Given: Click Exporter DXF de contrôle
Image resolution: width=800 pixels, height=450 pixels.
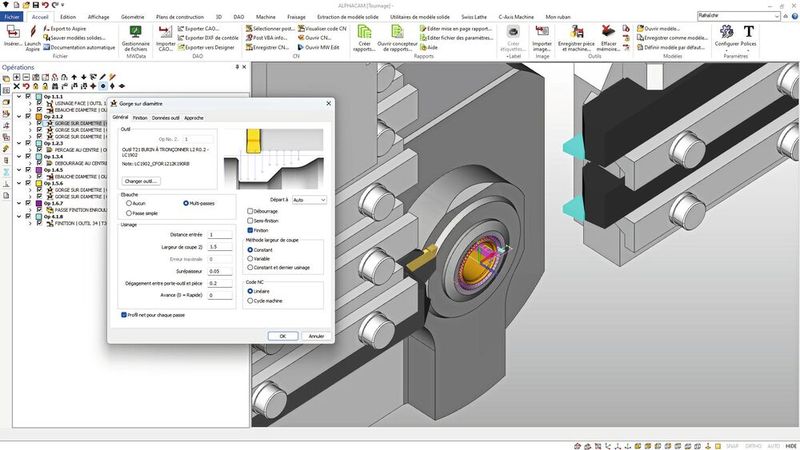Looking at the screenshot, I should (208, 38).
